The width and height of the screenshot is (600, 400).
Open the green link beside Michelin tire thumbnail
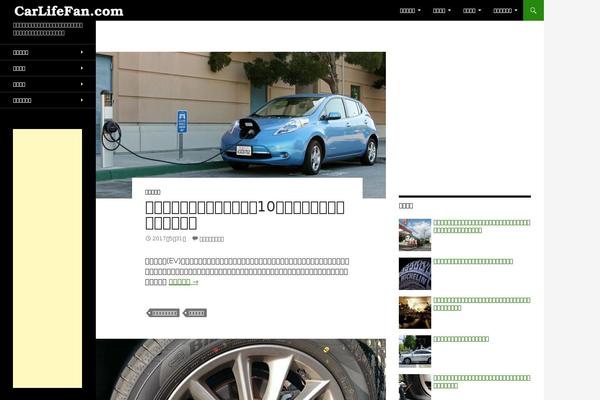click(473, 261)
